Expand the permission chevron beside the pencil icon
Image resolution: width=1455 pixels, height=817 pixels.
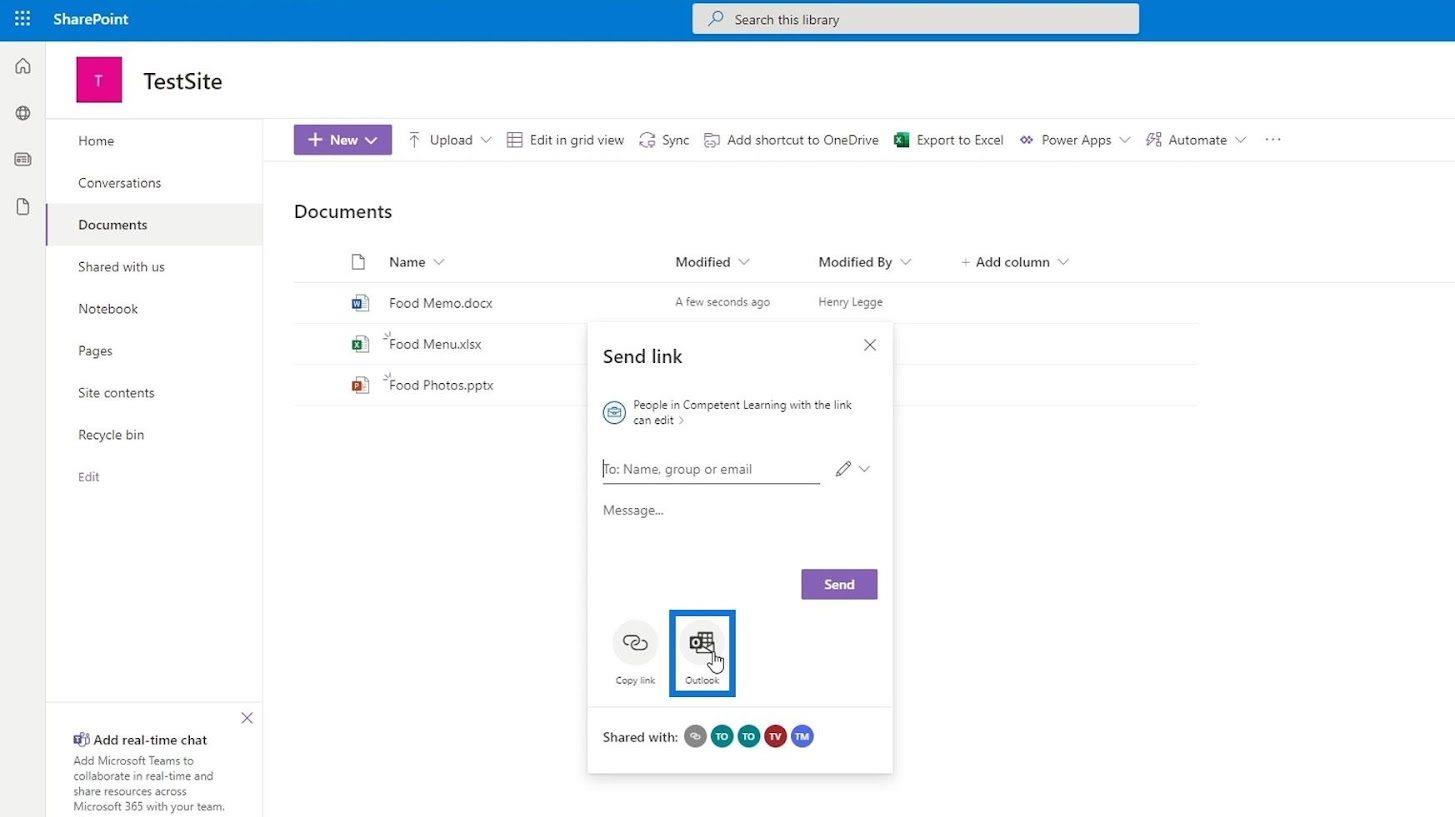pos(865,469)
